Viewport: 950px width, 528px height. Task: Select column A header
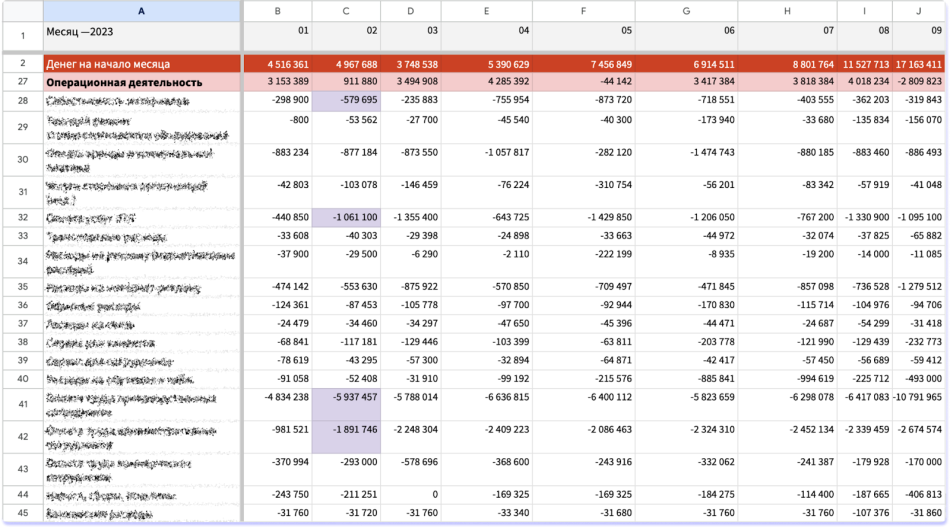[x=141, y=11]
